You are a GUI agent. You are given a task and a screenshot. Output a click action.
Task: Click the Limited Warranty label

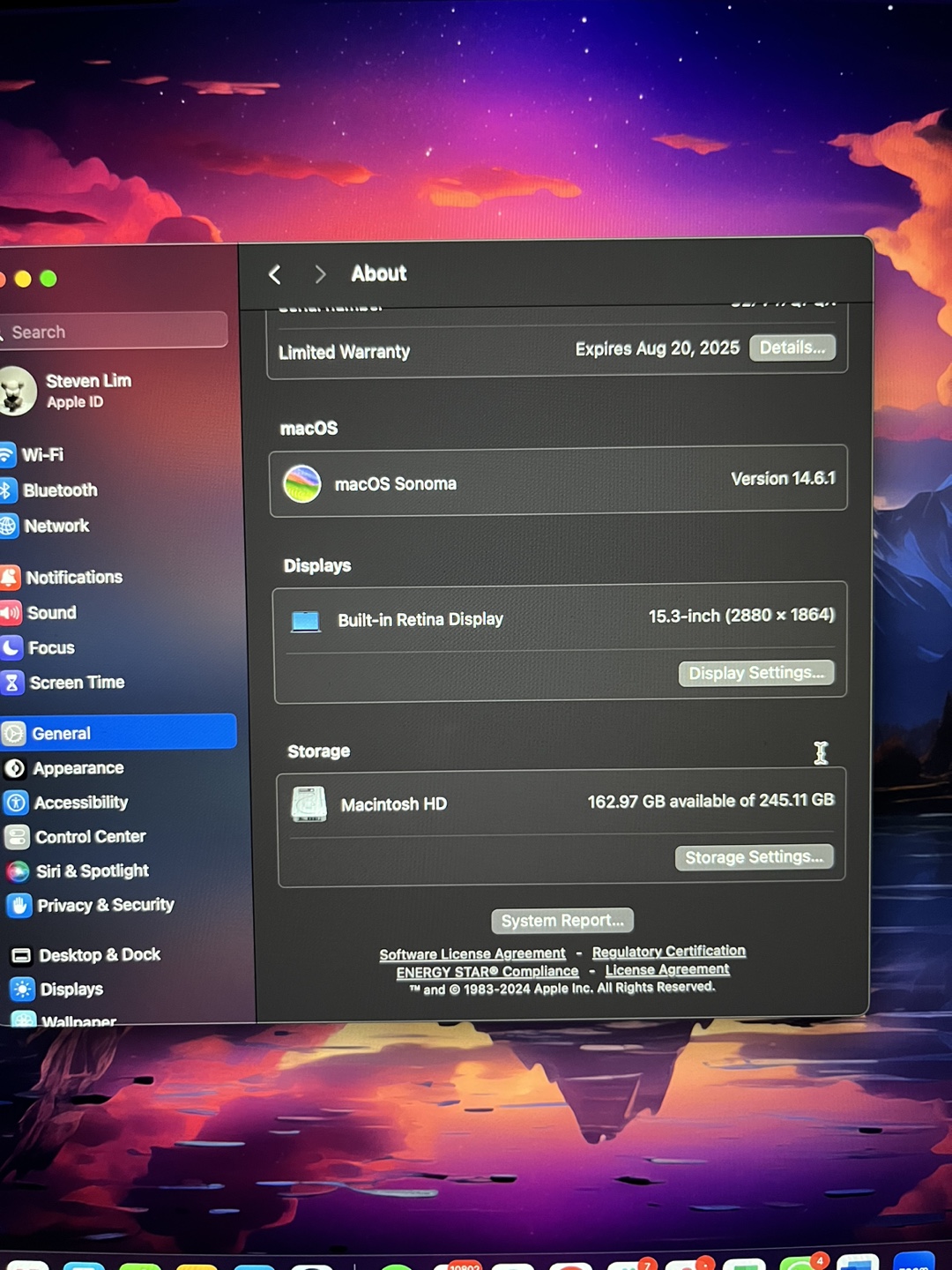coord(344,353)
